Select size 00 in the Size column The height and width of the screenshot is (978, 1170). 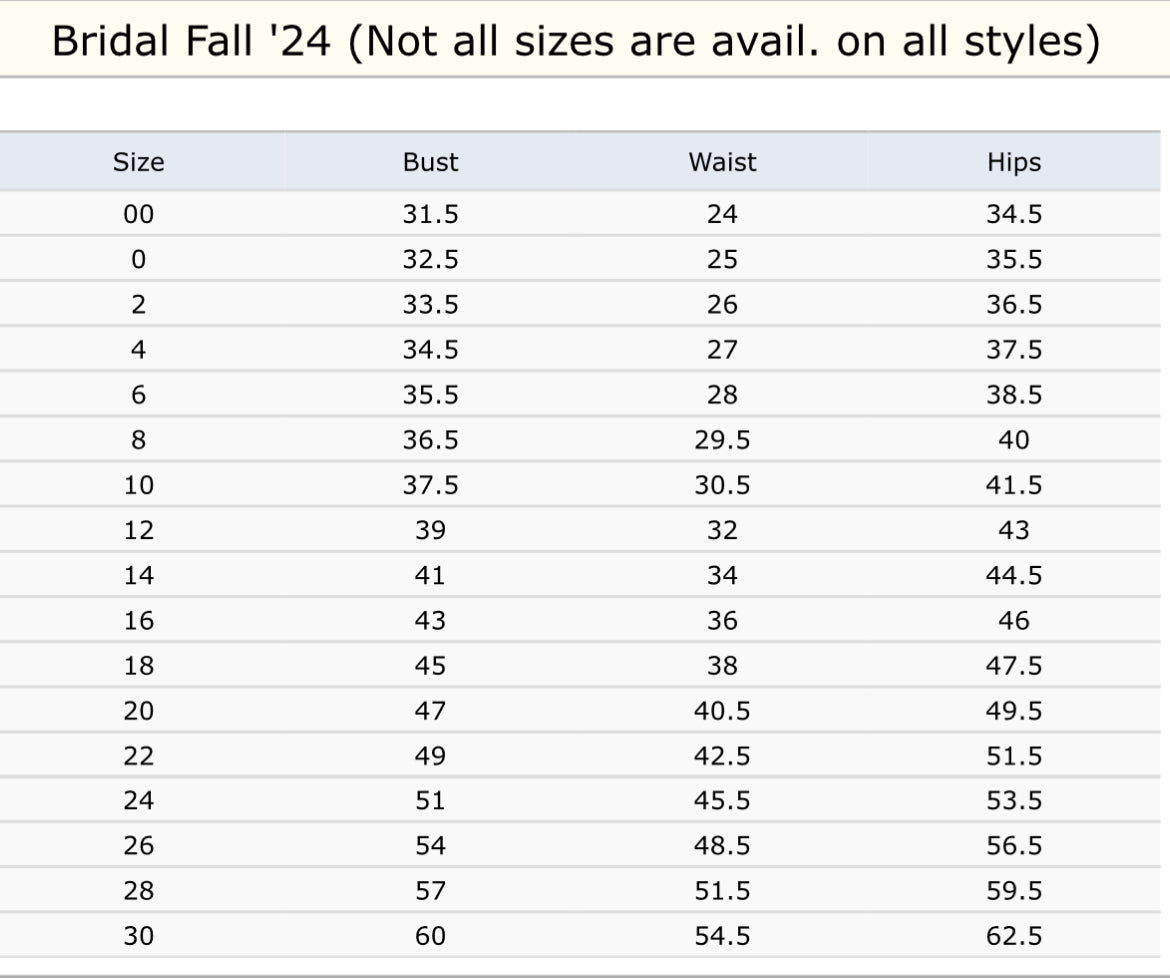point(138,214)
